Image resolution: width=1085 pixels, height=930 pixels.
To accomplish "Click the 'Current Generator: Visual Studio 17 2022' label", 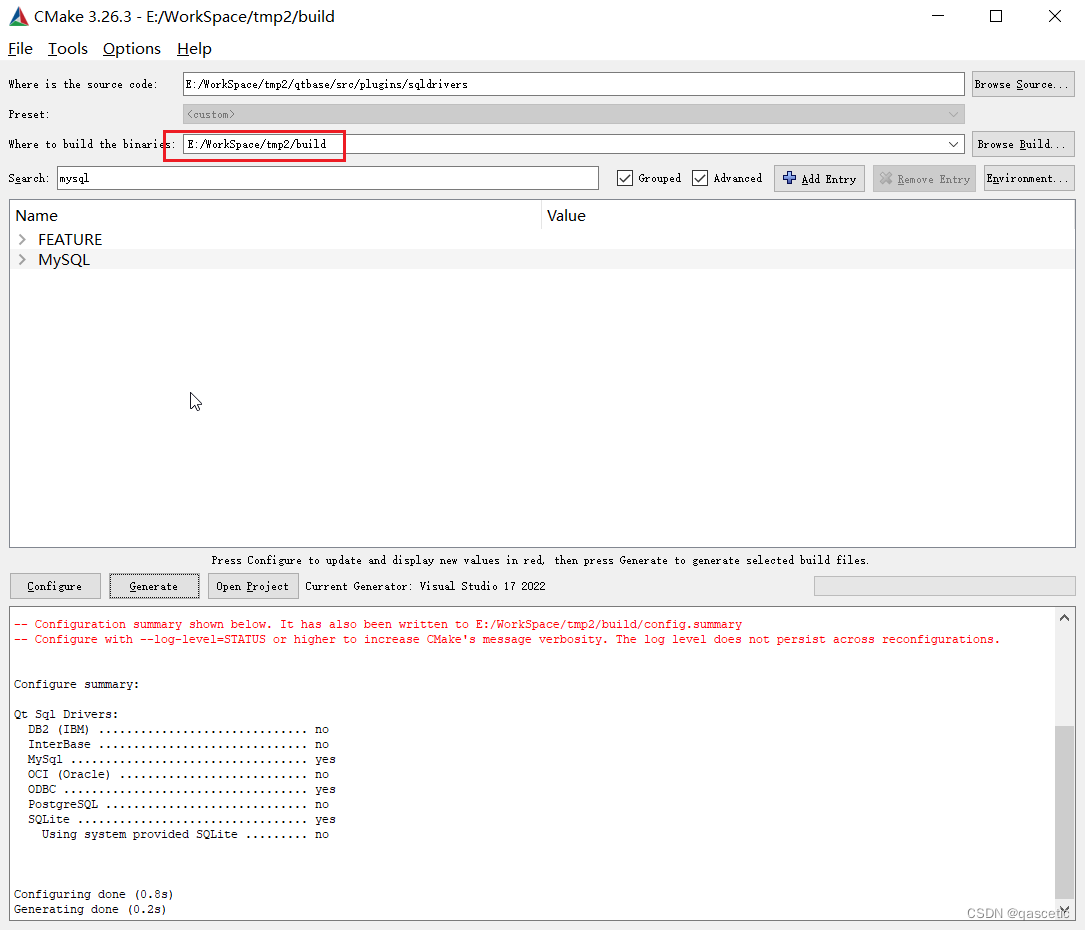I will tap(425, 586).
